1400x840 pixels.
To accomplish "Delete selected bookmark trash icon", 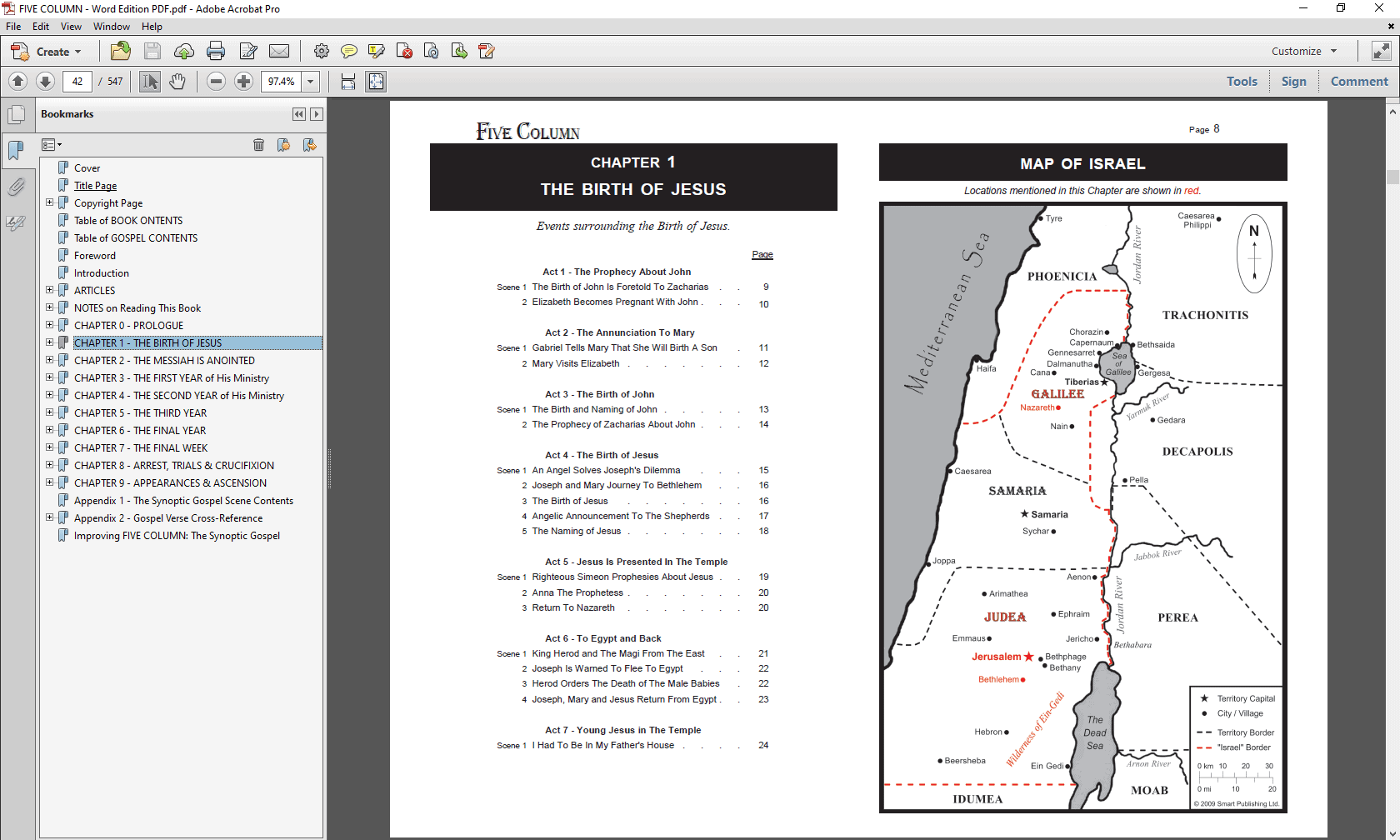I will 259,145.
